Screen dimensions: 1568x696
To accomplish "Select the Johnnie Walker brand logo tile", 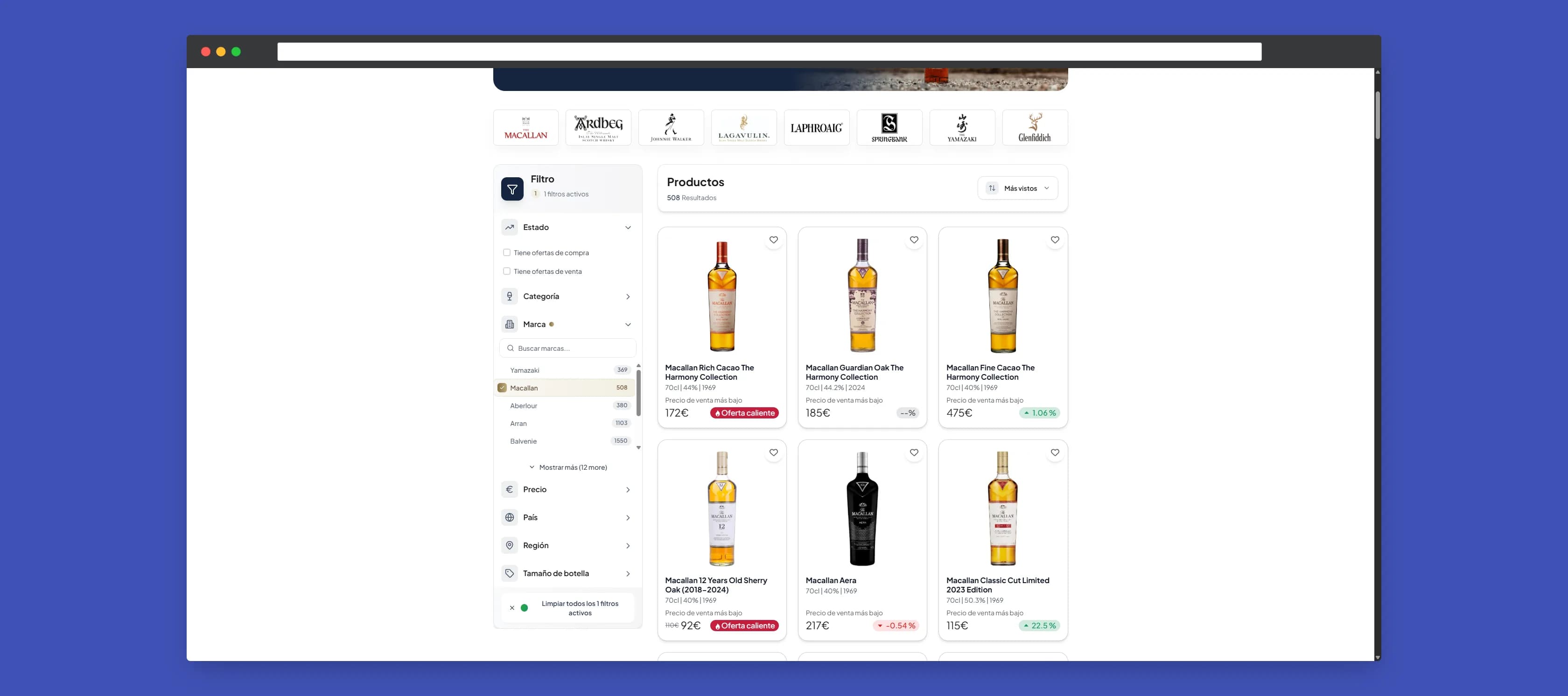I will pos(671,128).
